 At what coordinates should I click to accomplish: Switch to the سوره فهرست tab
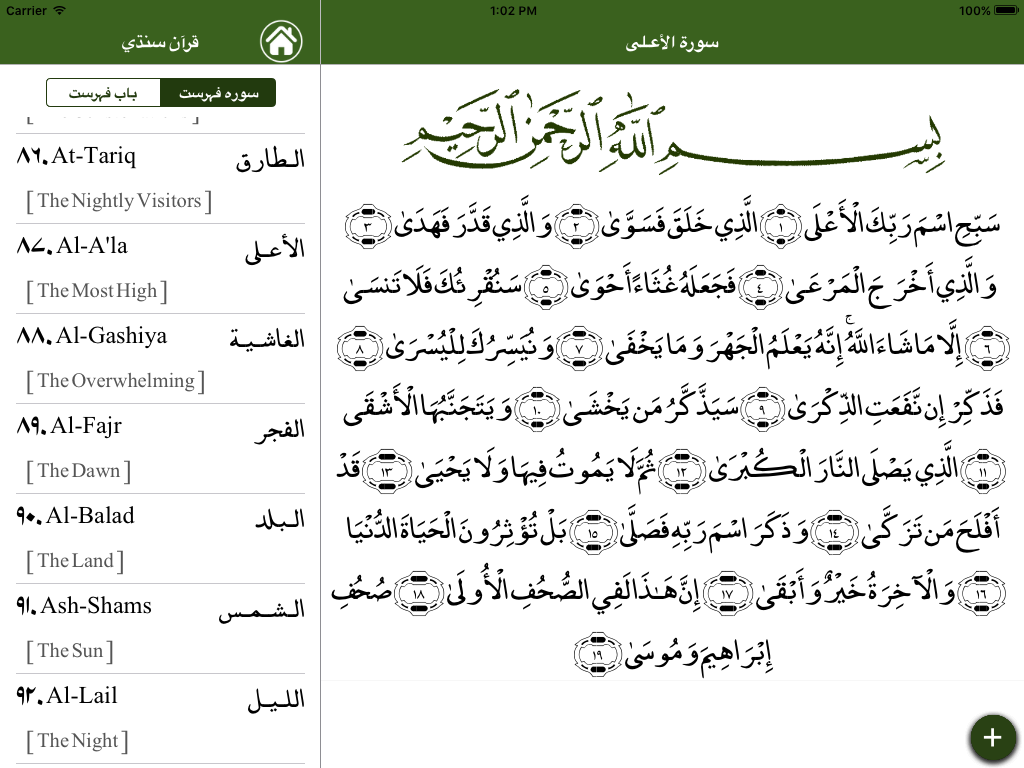point(218,93)
